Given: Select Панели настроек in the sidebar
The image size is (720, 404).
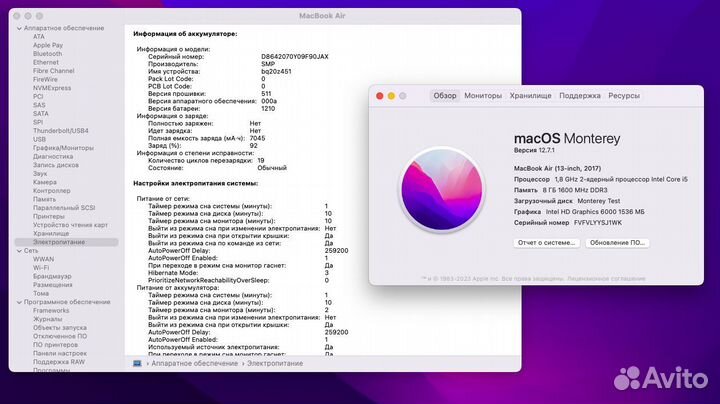Looking at the screenshot, I should [x=60, y=354].
